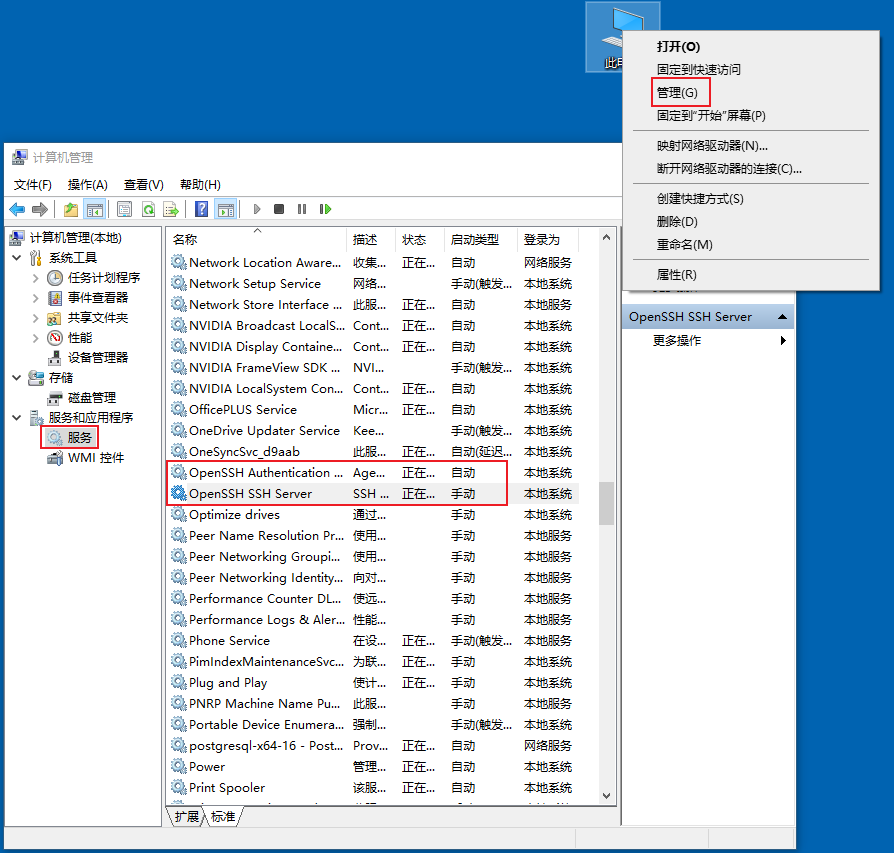This screenshot has width=894, height=853.
Task: Click gear icon of Print Spooler row
Action: pyautogui.click(x=178, y=787)
